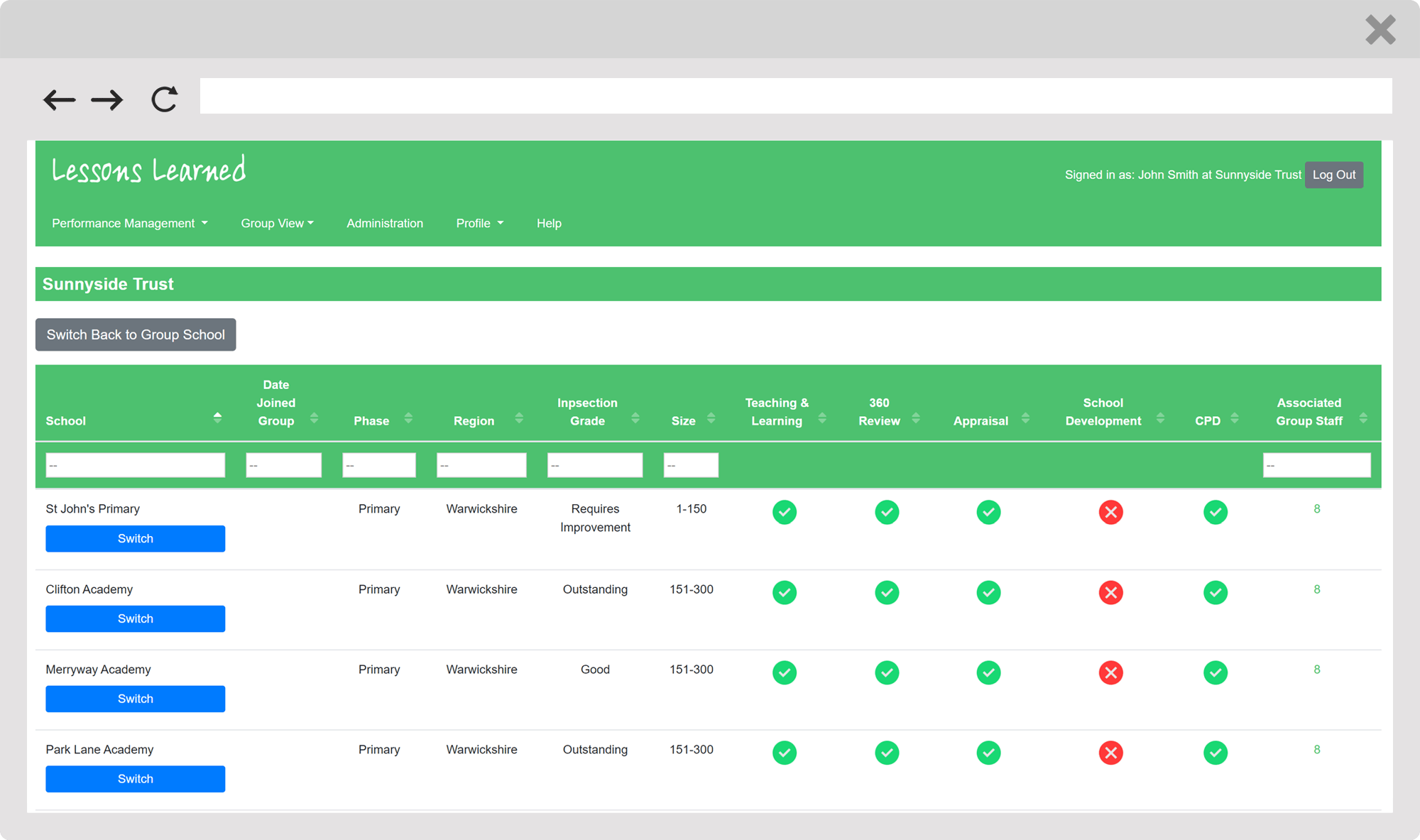Open Clifton Academy associated staff count 8
Viewport: 1420px width, 840px height.
[x=1317, y=589]
